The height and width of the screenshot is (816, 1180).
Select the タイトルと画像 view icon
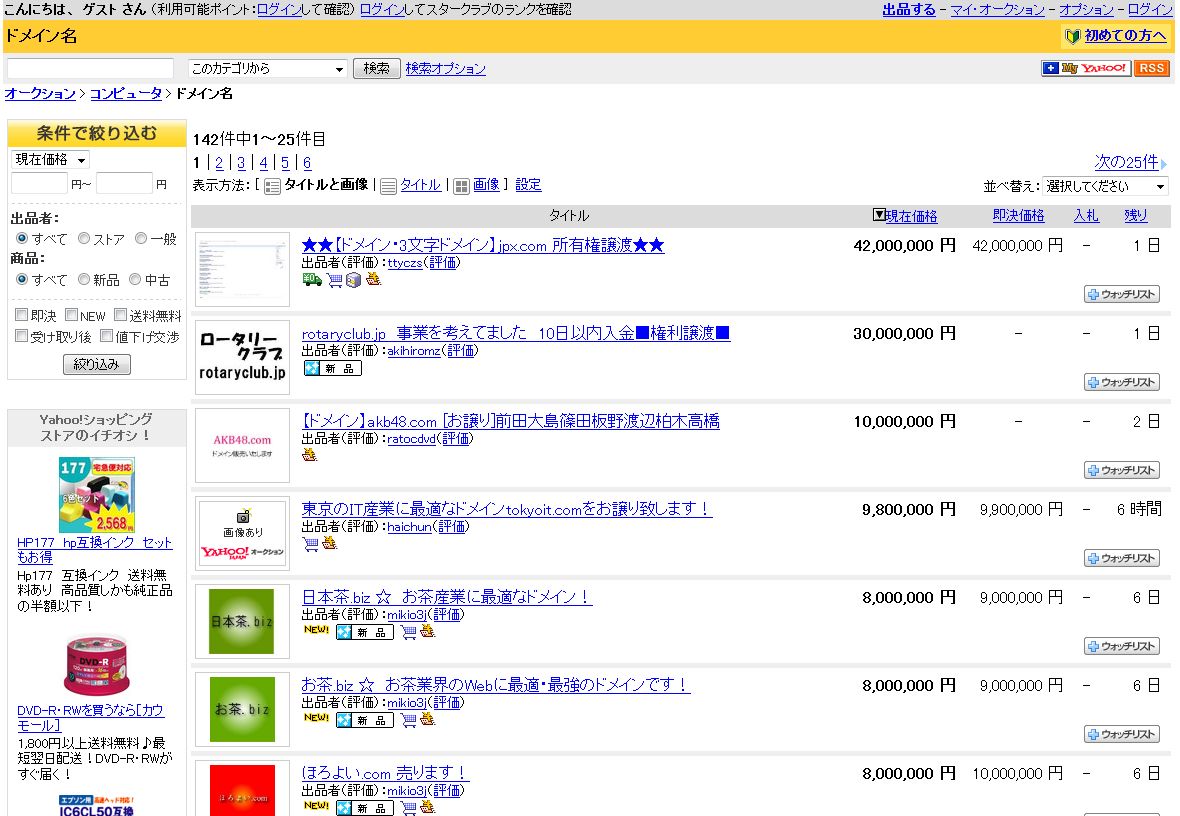[x=272, y=186]
